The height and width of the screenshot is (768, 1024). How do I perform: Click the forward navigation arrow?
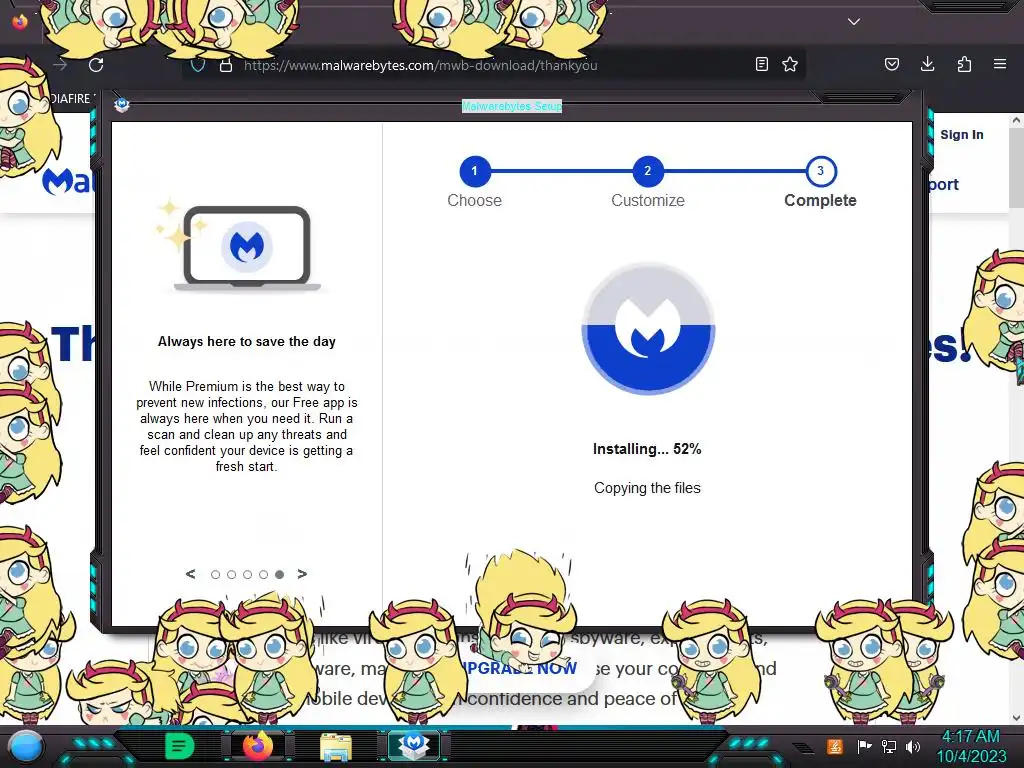coord(60,65)
